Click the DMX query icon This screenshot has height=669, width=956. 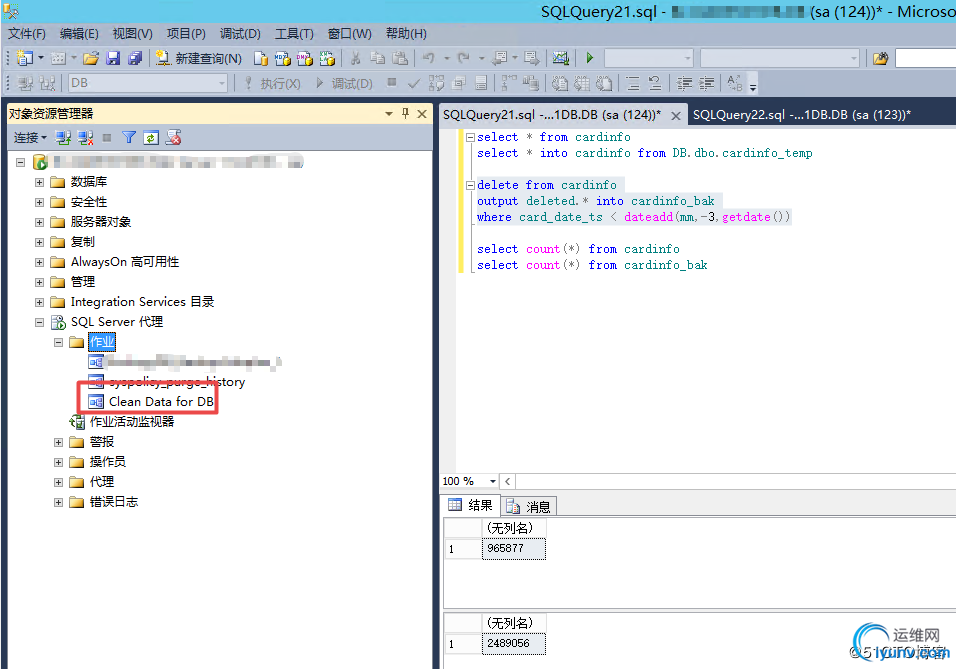coord(304,58)
